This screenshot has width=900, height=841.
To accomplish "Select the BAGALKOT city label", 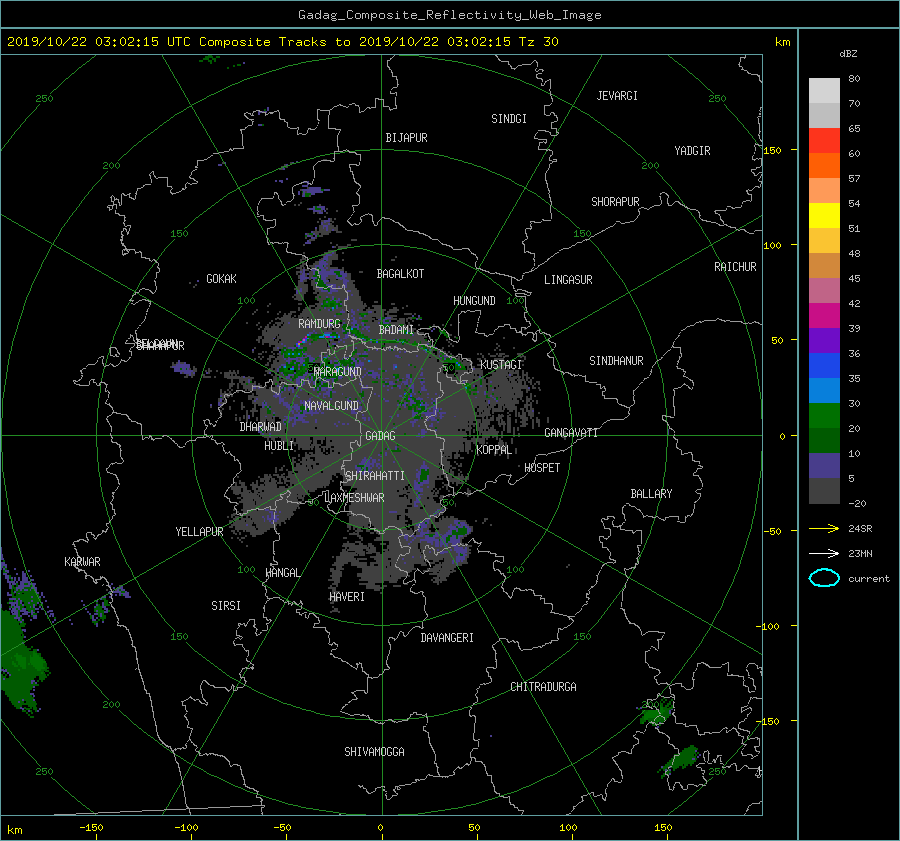I will click(x=400, y=274).
